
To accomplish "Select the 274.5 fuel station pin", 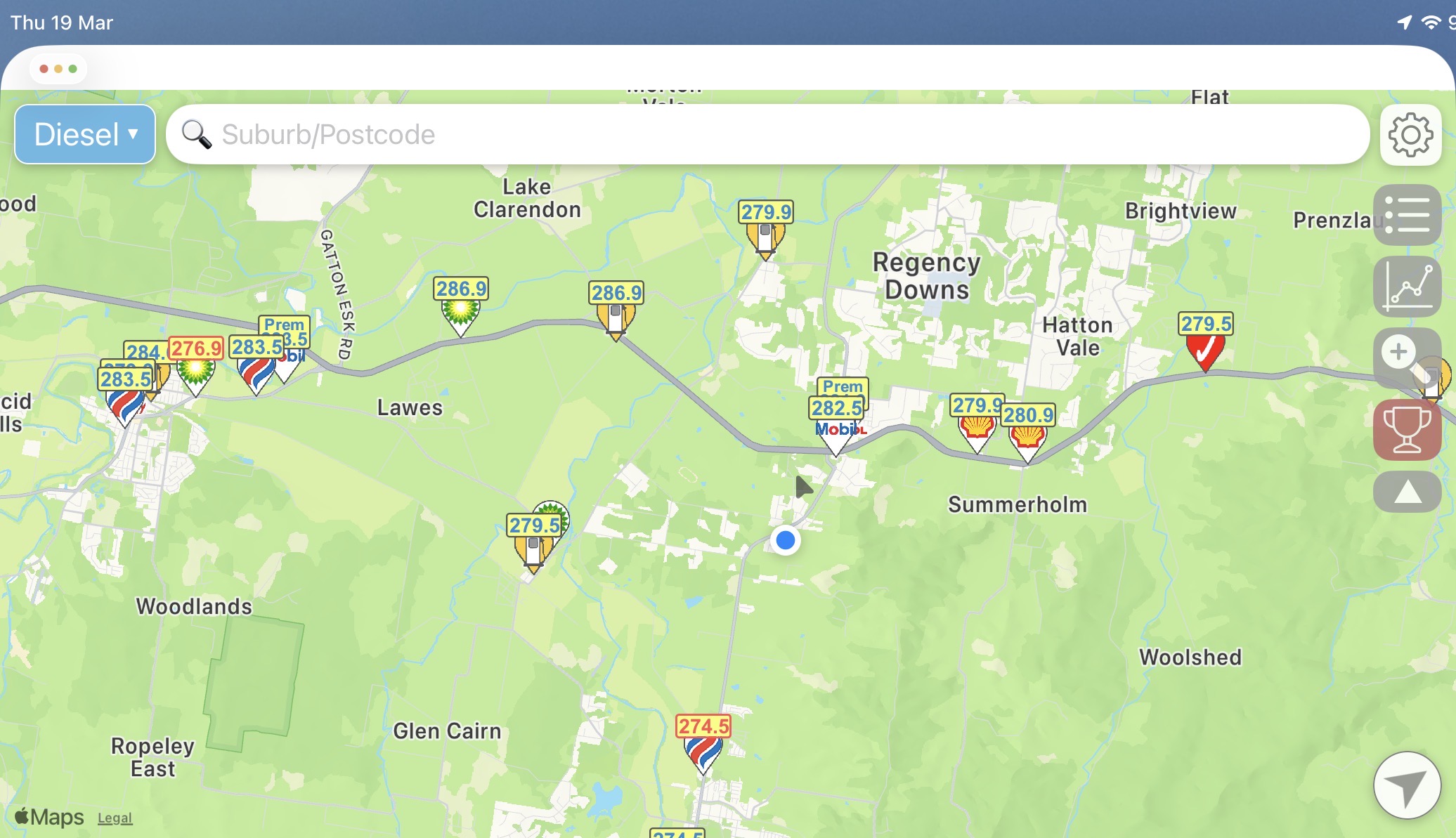I will tap(703, 744).
